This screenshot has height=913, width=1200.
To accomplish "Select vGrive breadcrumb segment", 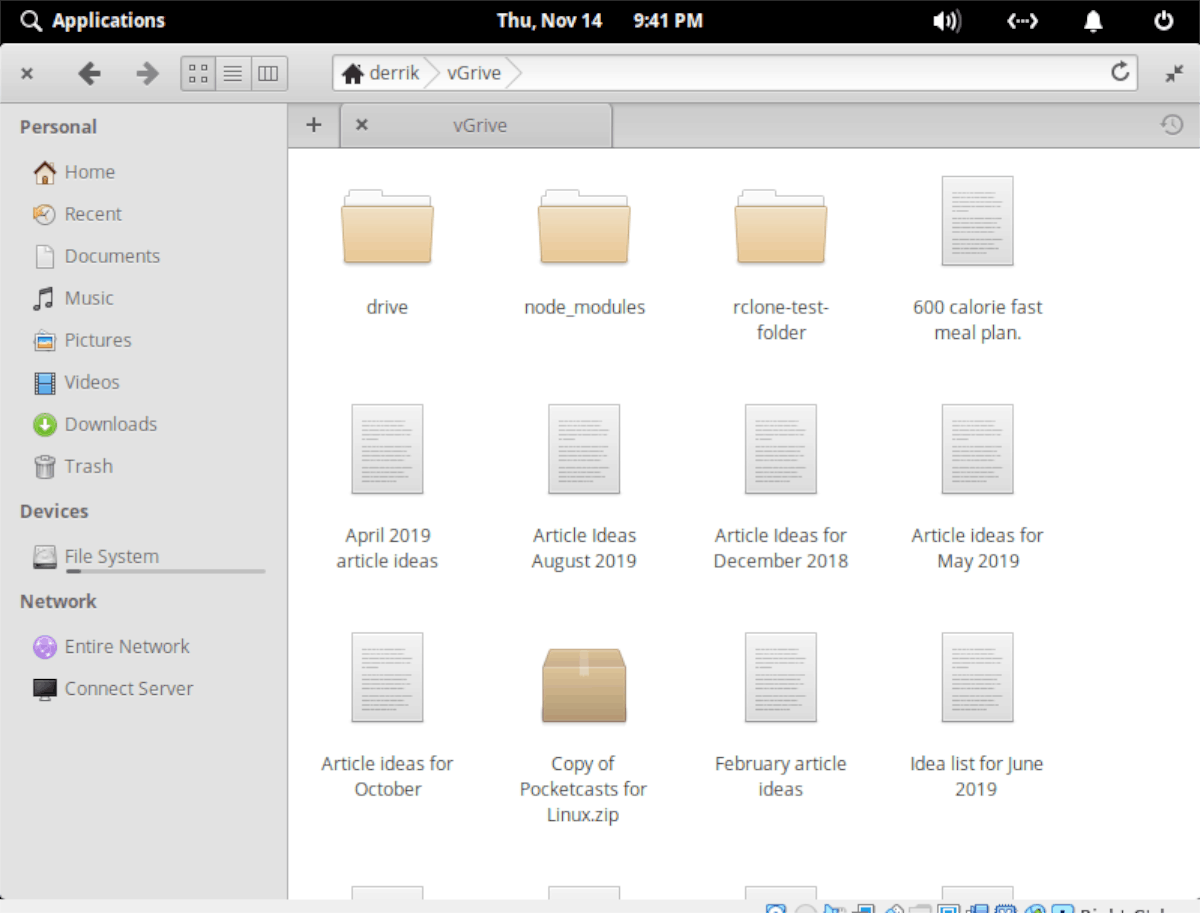I will pyautogui.click(x=474, y=73).
